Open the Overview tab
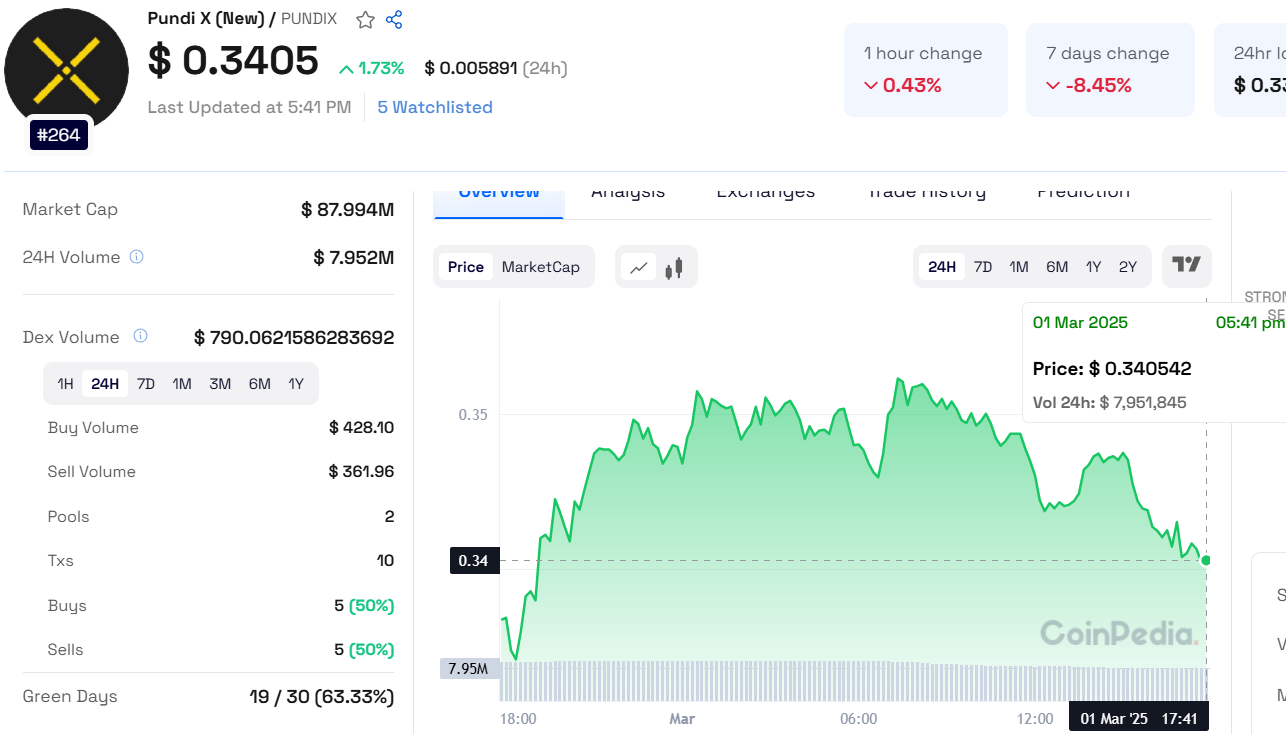The height and width of the screenshot is (734, 1286). point(499,193)
